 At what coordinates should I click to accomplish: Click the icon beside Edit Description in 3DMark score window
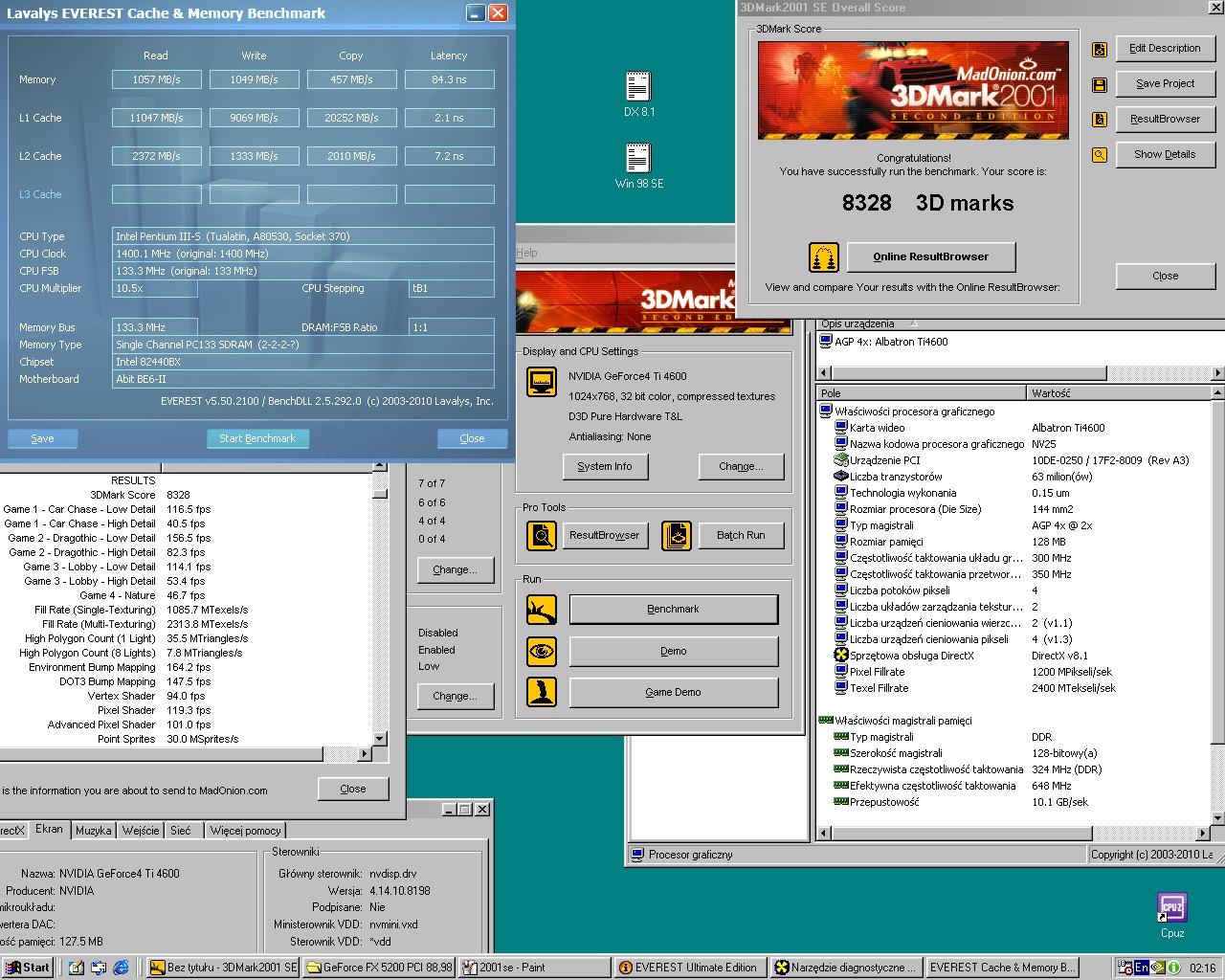(1100, 49)
